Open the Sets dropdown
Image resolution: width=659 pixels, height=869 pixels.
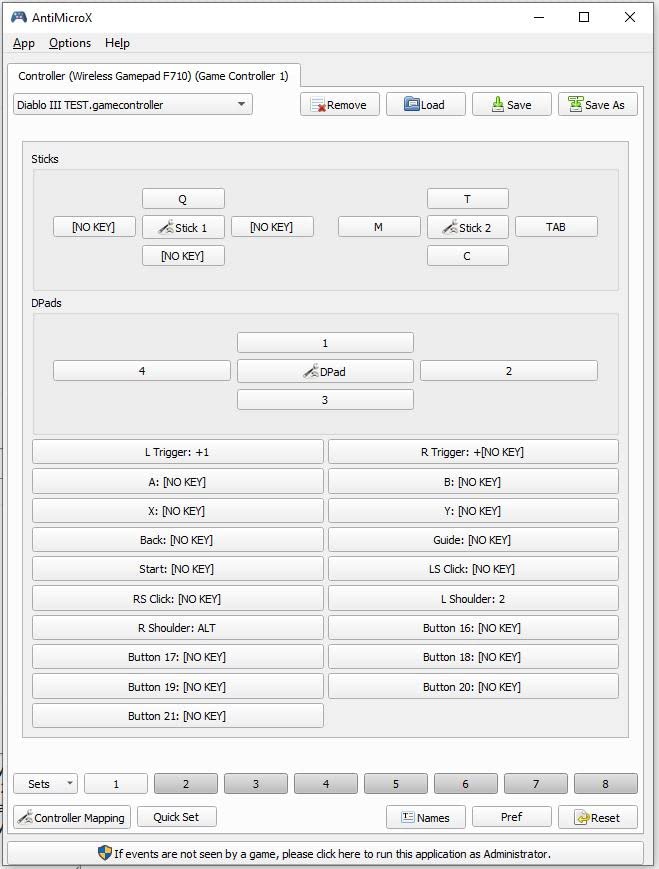pyautogui.click(x=45, y=784)
